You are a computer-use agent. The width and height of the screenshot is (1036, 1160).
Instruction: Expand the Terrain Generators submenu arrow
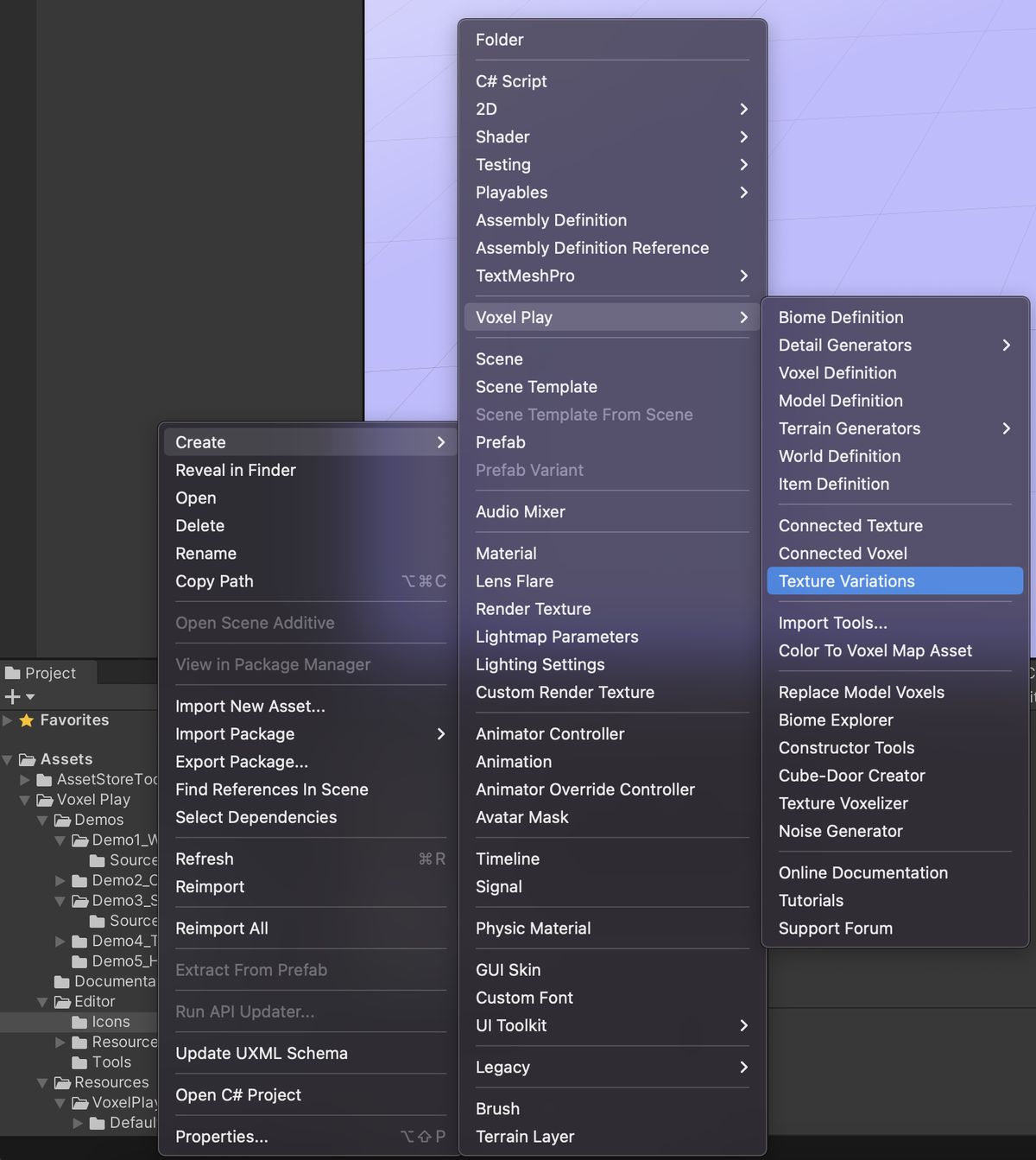(x=1006, y=428)
